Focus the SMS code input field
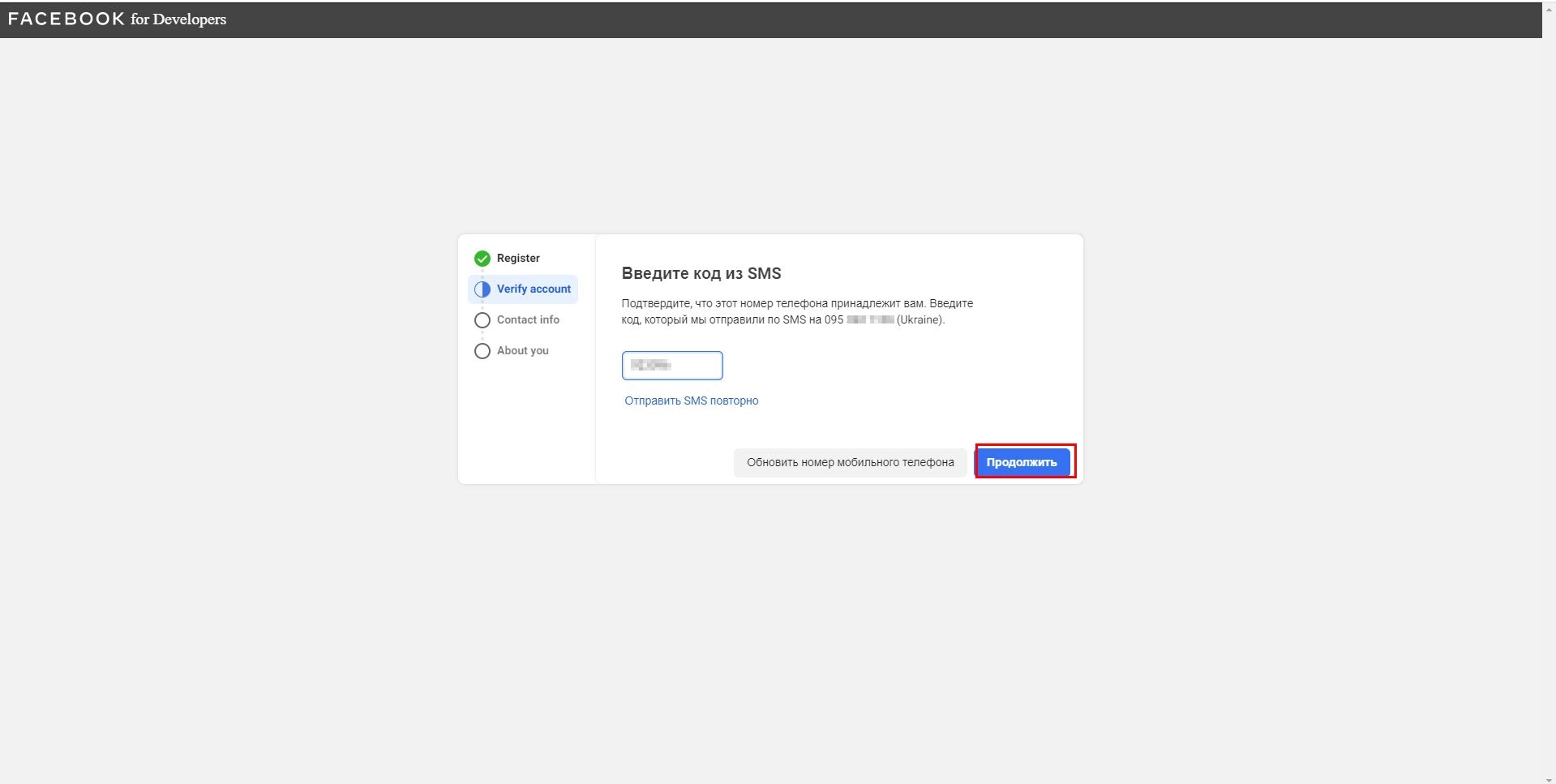Screen dimensions: 1556x784 pyautogui.click(x=672, y=366)
